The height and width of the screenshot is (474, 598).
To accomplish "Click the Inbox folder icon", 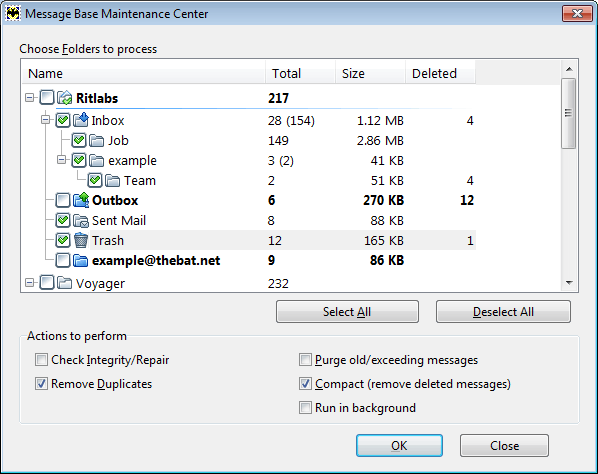I will coord(81,120).
